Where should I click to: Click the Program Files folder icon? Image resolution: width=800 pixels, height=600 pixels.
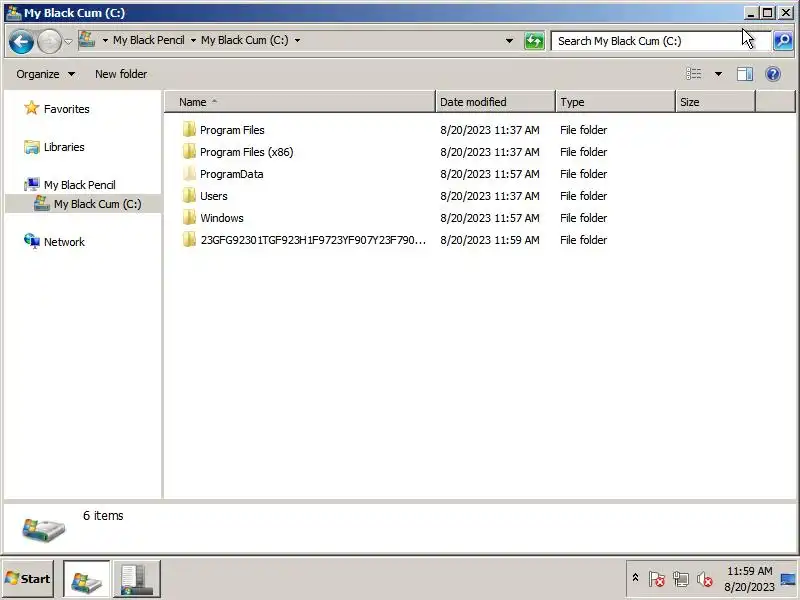coord(189,130)
